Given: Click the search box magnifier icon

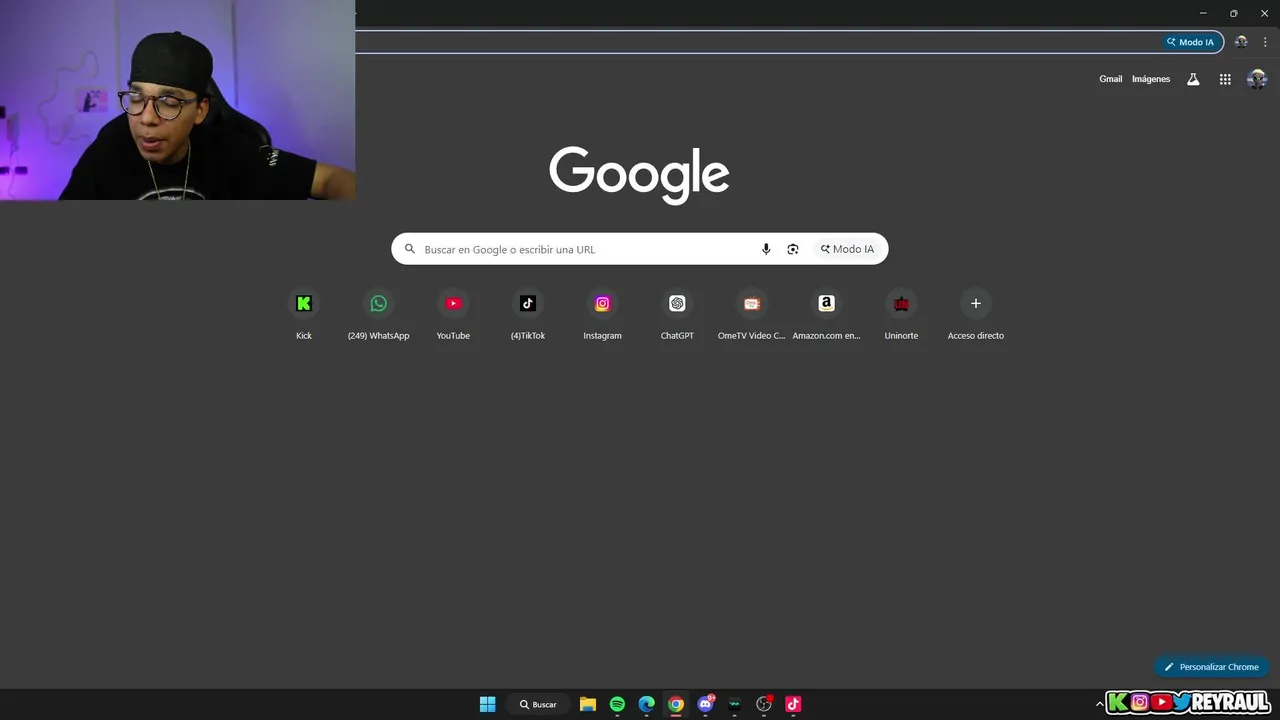Looking at the screenshot, I should pyautogui.click(x=410, y=249).
